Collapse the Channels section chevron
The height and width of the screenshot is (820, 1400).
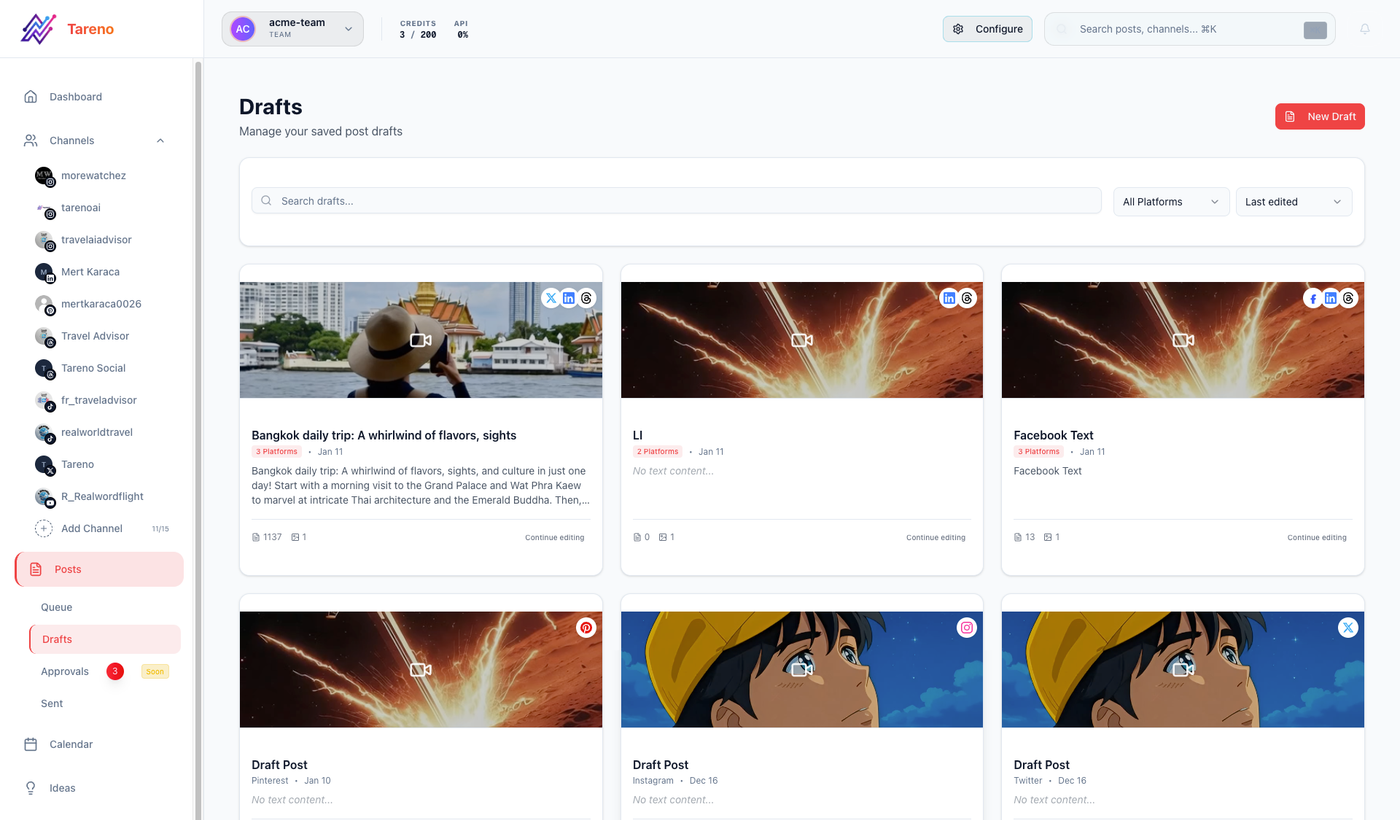pos(160,141)
